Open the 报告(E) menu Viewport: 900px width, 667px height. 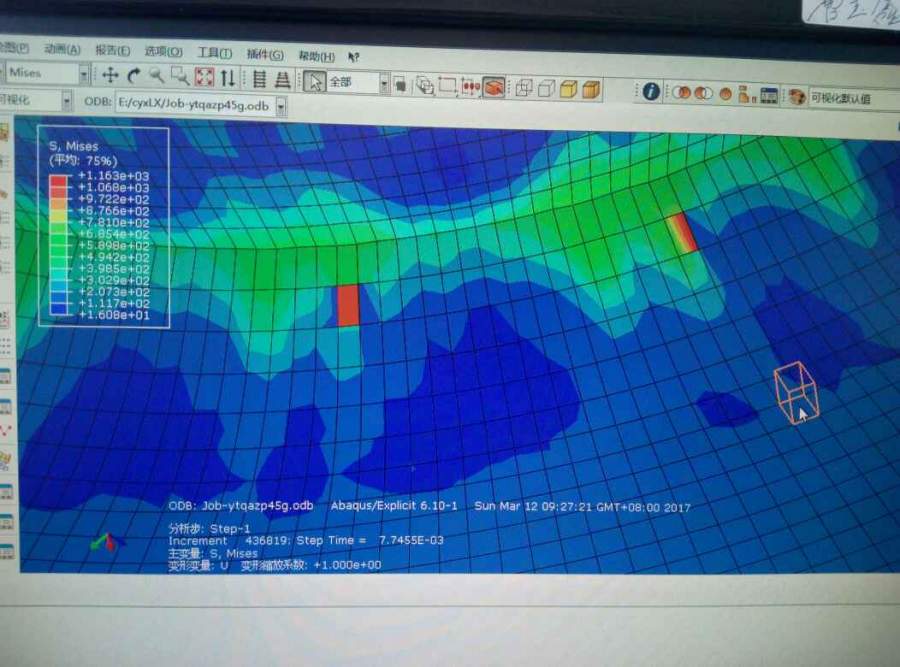tap(112, 51)
